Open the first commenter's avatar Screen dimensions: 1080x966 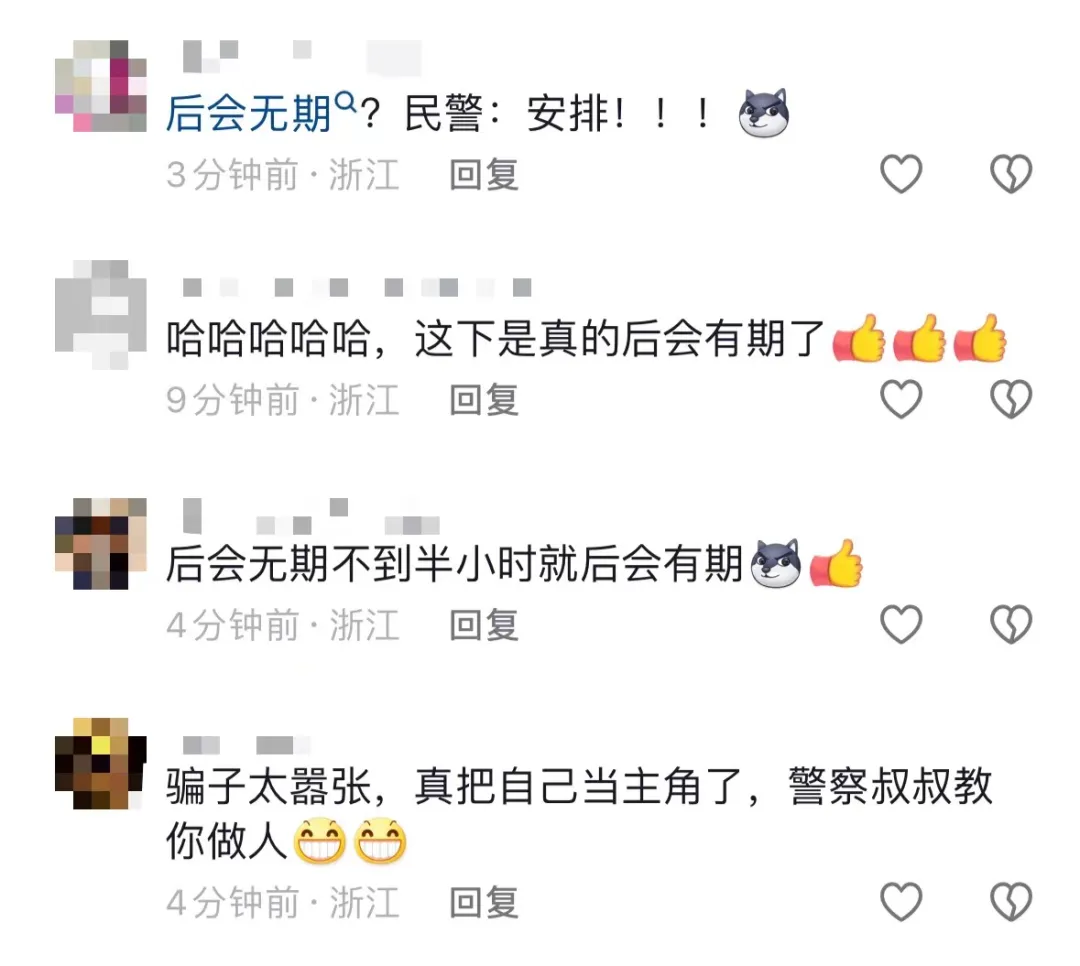click(101, 85)
